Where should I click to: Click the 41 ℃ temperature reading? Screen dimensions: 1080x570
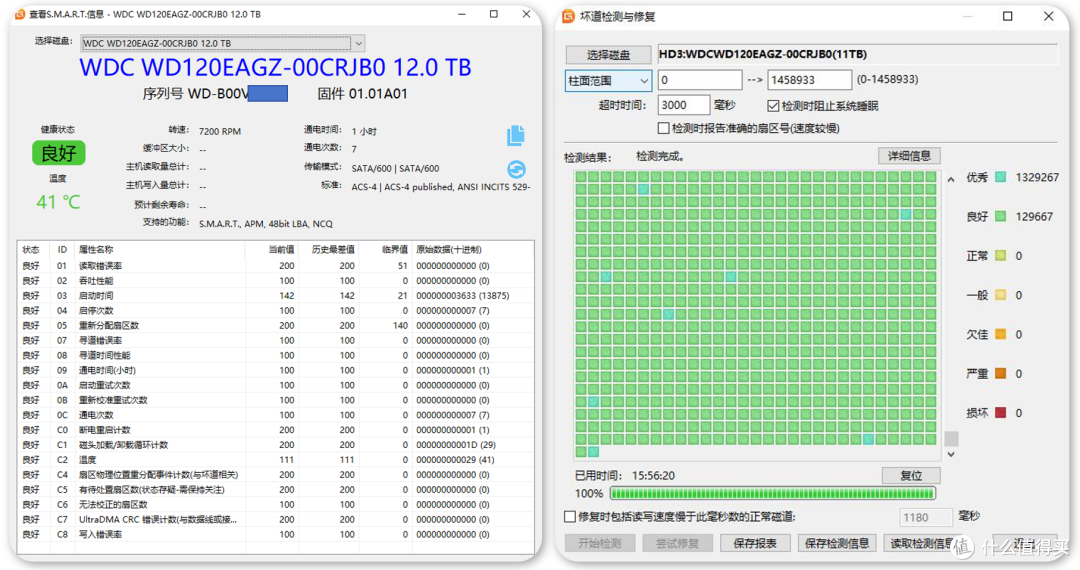[x=59, y=202]
